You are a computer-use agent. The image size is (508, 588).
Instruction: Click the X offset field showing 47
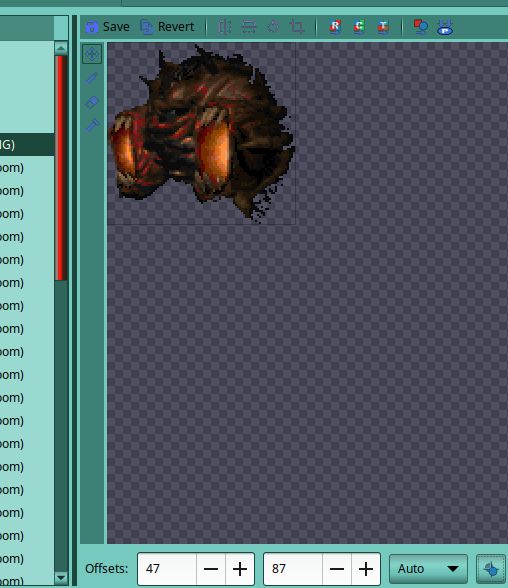[x=167, y=568]
